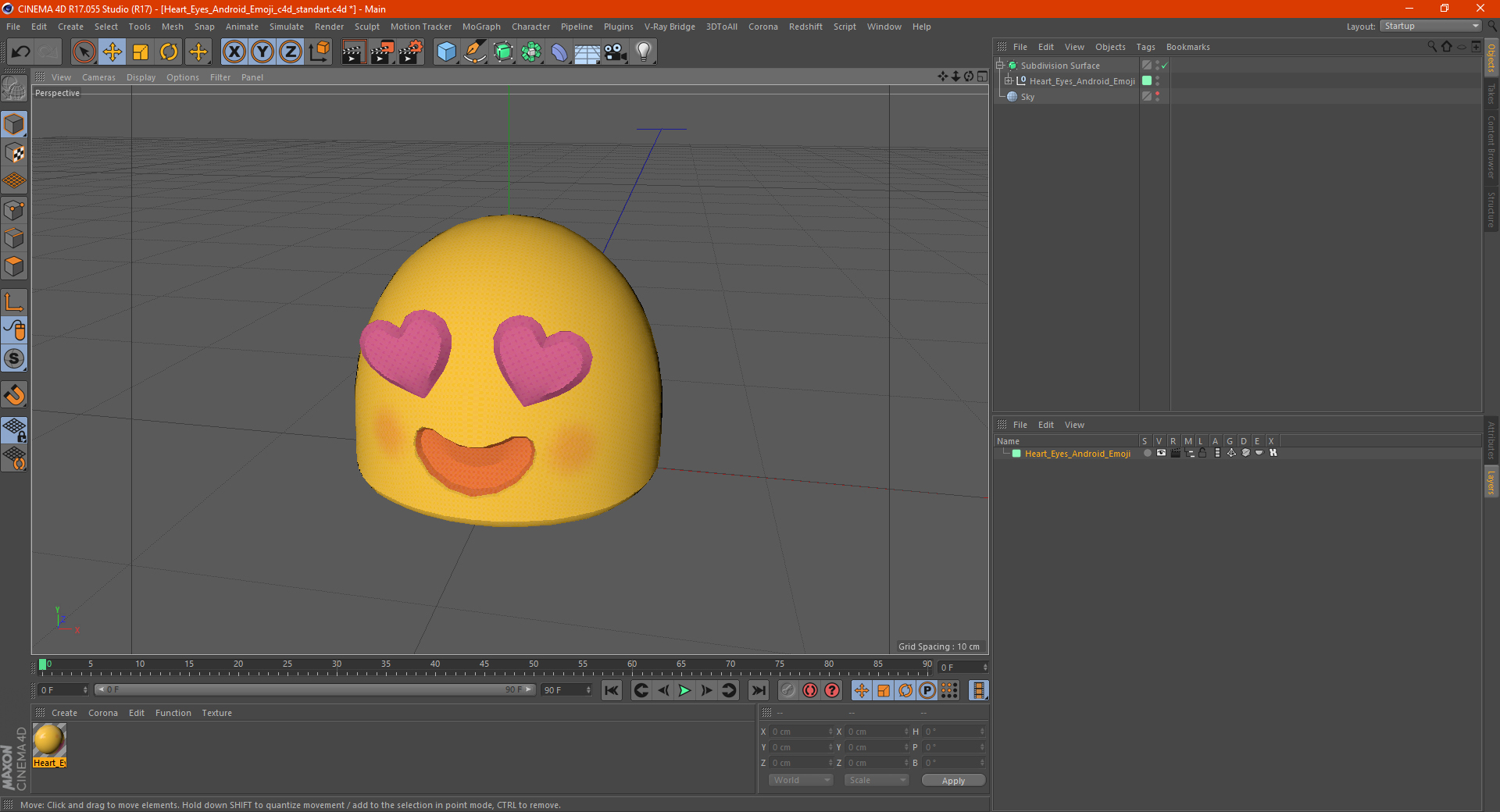Toggle Sky object visibility dots
The width and height of the screenshot is (1500, 812).
tap(1157, 97)
